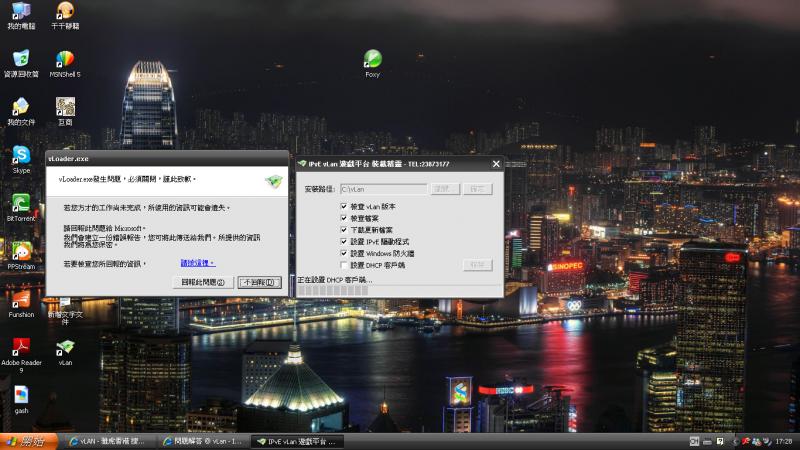Launch the Funshion desktop shortcut
This screenshot has height=450, width=800.
pos(21,304)
